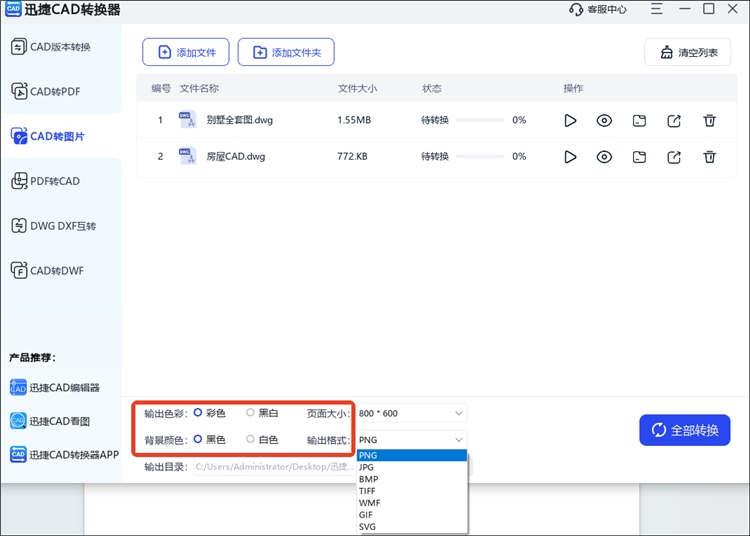The height and width of the screenshot is (536, 750).
Task: Choose PNG from format list
Action: coord(412,455)
